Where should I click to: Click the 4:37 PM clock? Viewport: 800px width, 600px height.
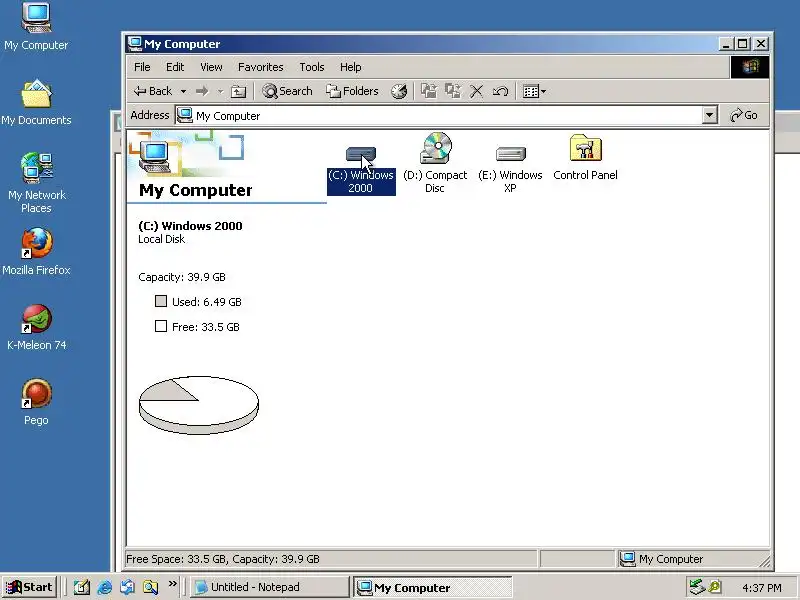(x=761, y=588)
